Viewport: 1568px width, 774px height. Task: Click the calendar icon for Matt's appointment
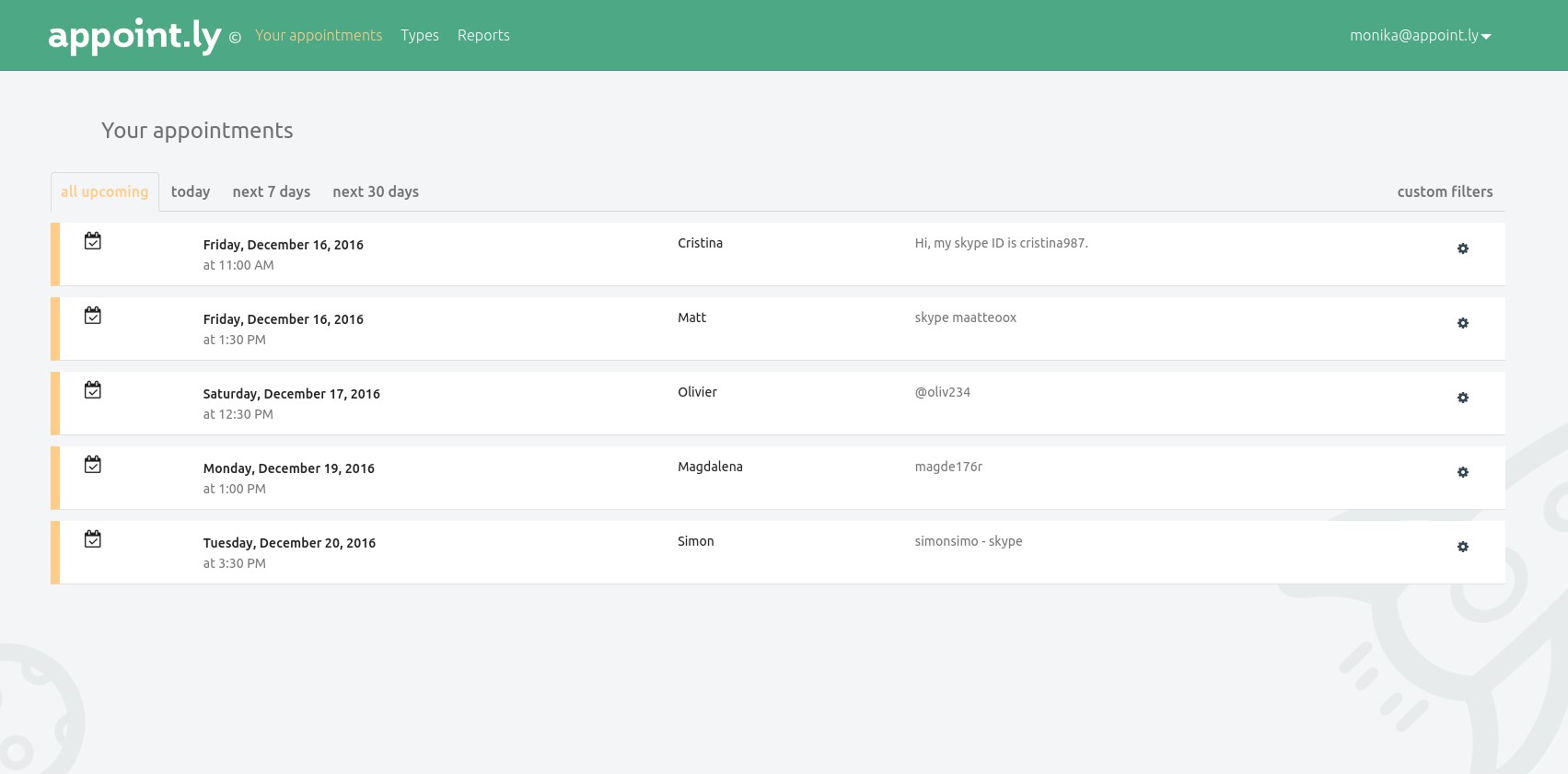(x=93, y=316)
